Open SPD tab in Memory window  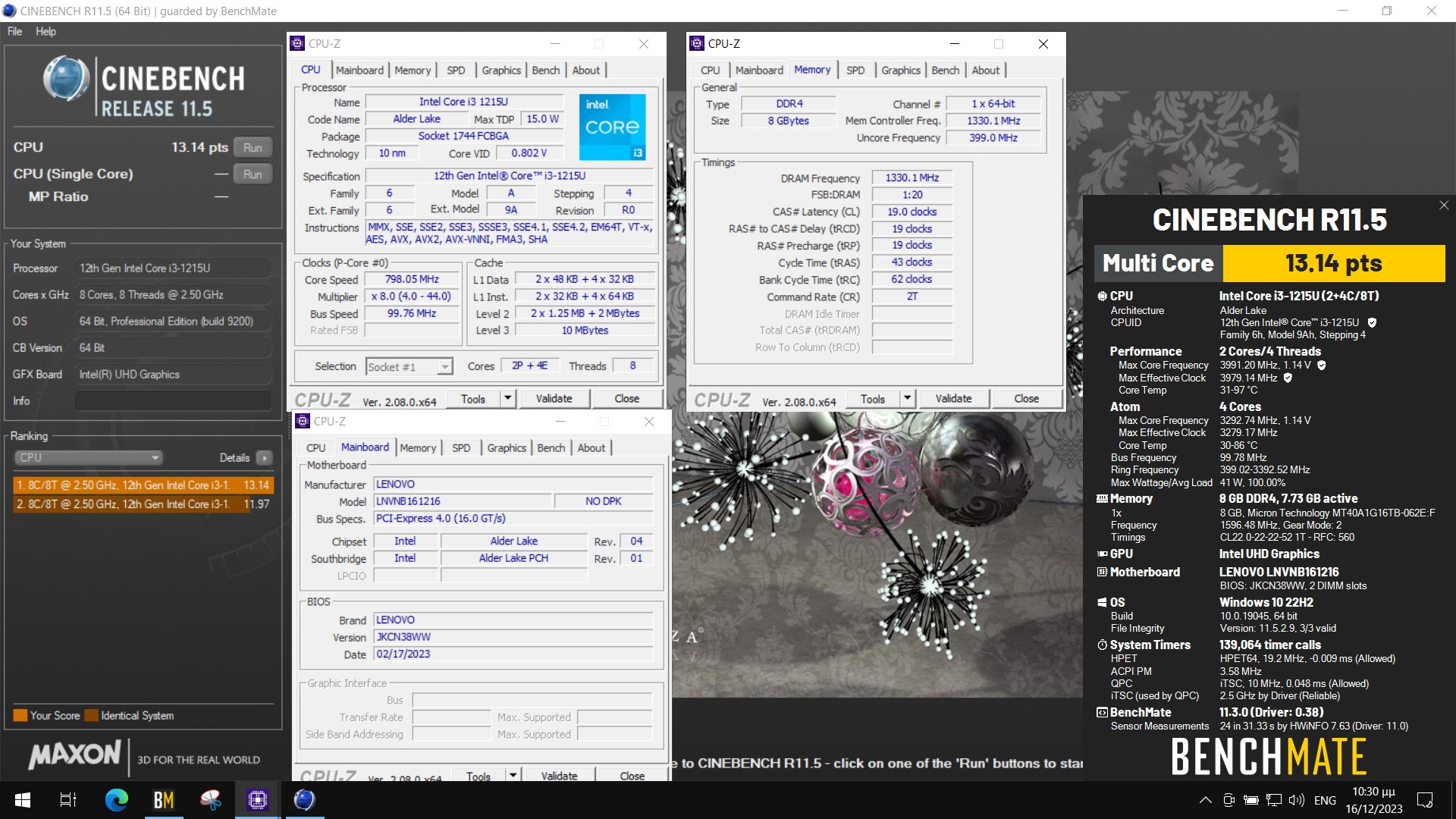(855, 70)
